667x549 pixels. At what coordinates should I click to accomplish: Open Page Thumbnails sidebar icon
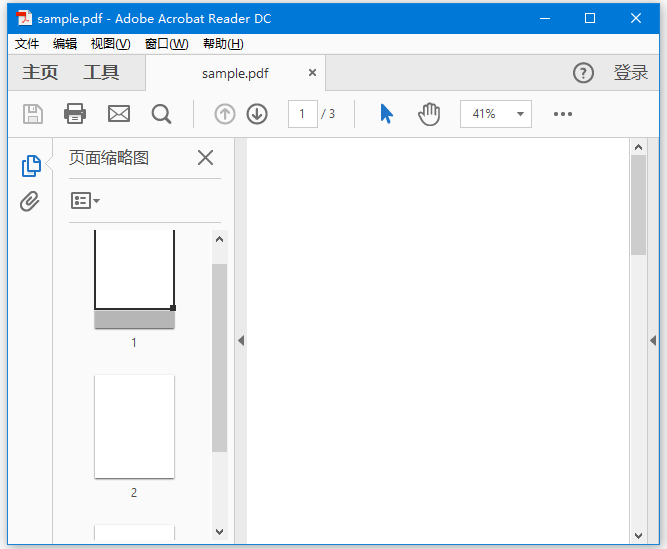coord(31,166)
